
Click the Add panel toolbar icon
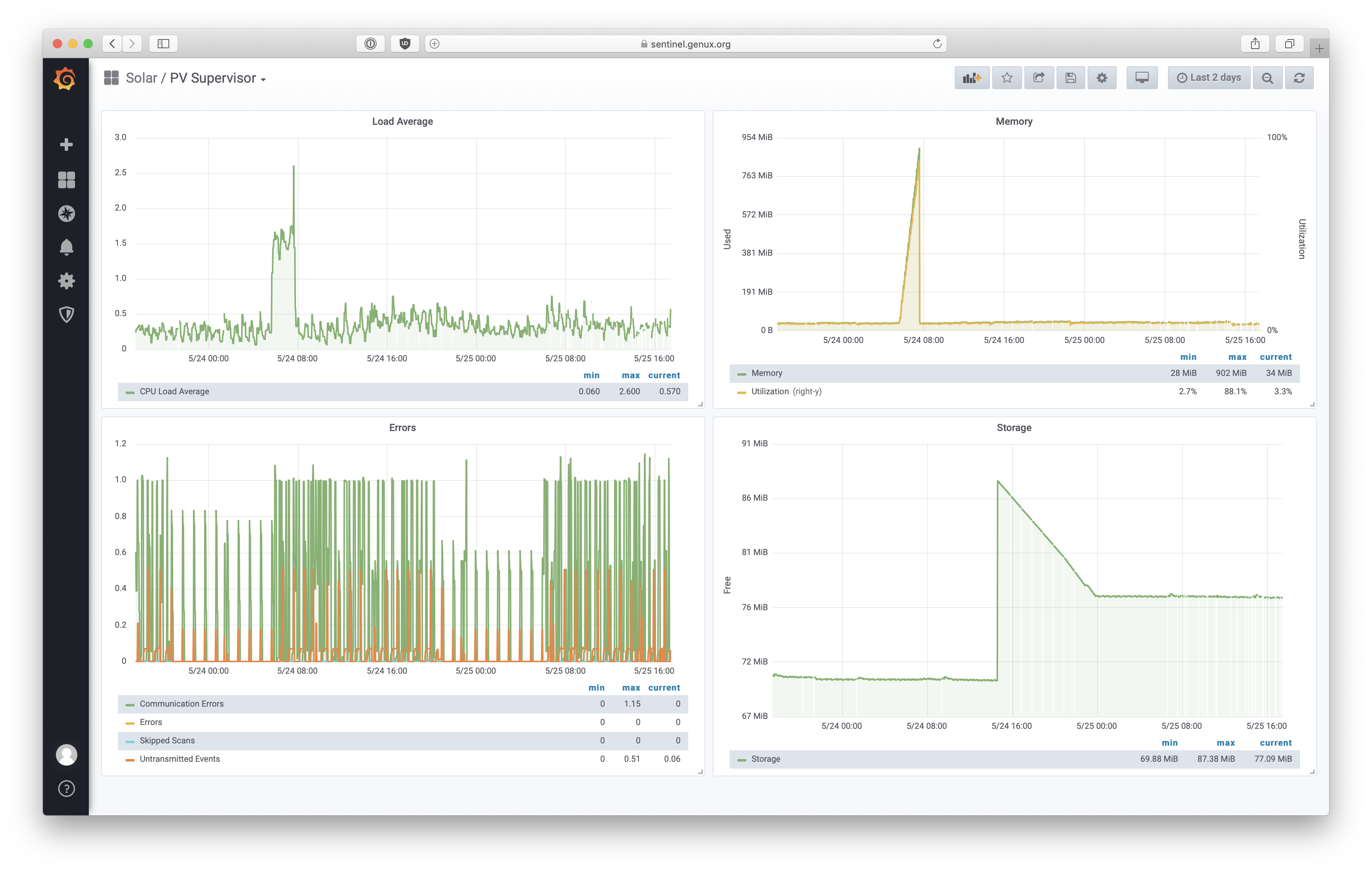[x=972, y=78]
